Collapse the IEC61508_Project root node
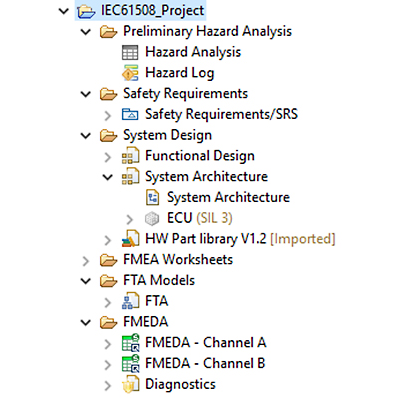 (x=63, y=11)
